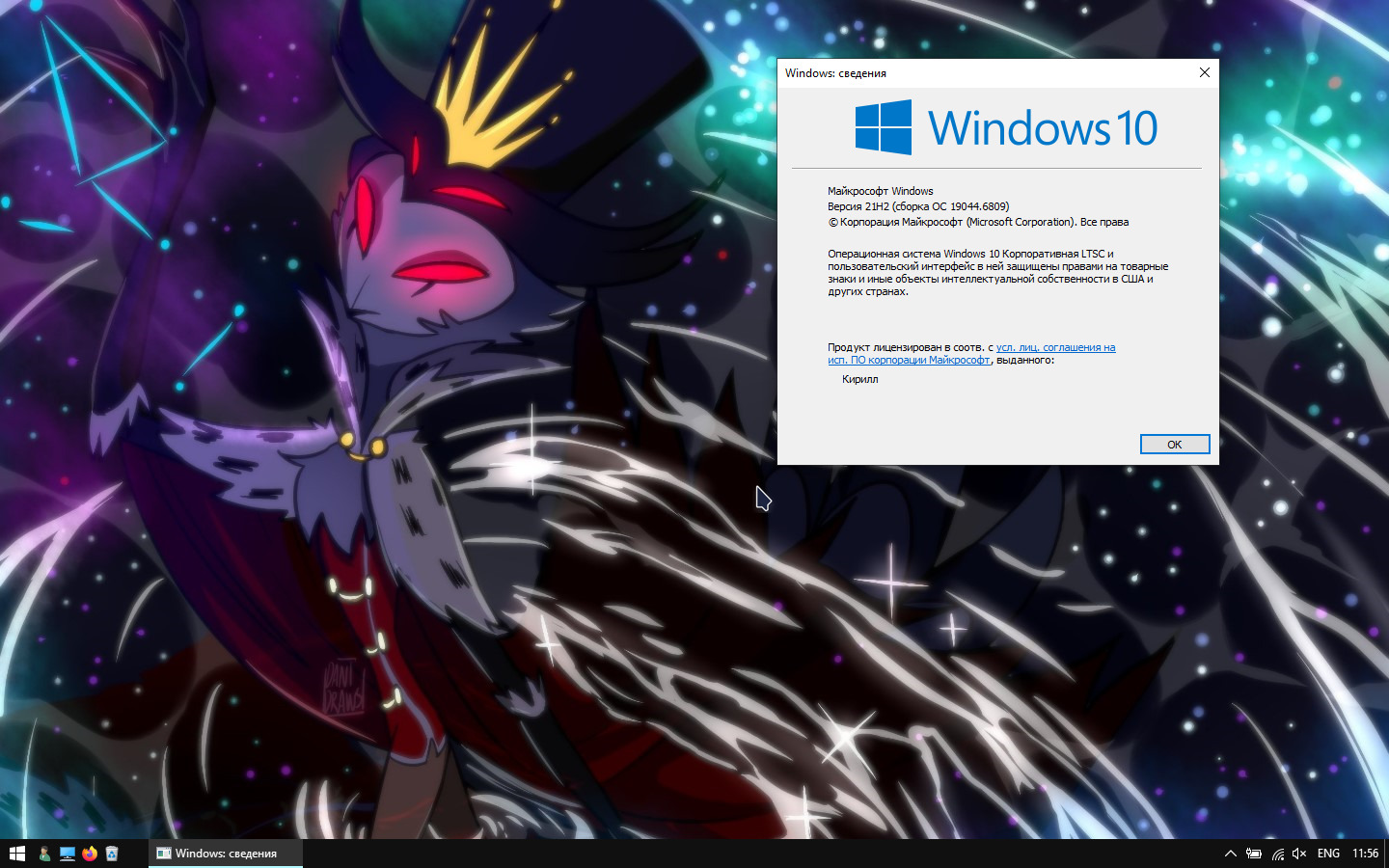This screenshot has height=868, width=1389.
Task: Check battery status in system tray
Action: point(1254,854)
